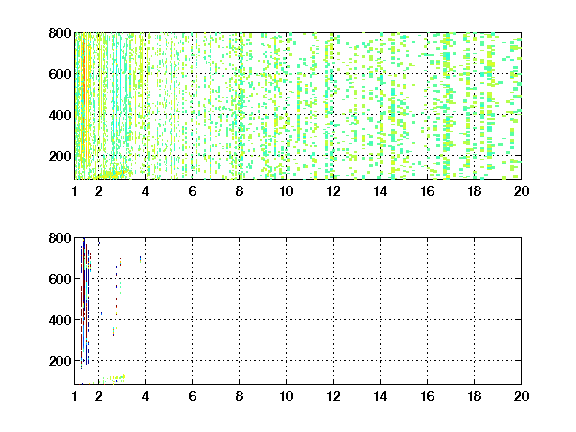This screenshot has height=432, width=576.
Task: Click x-axis tick label 12 under bottom plot
Action: pos(333,396)
